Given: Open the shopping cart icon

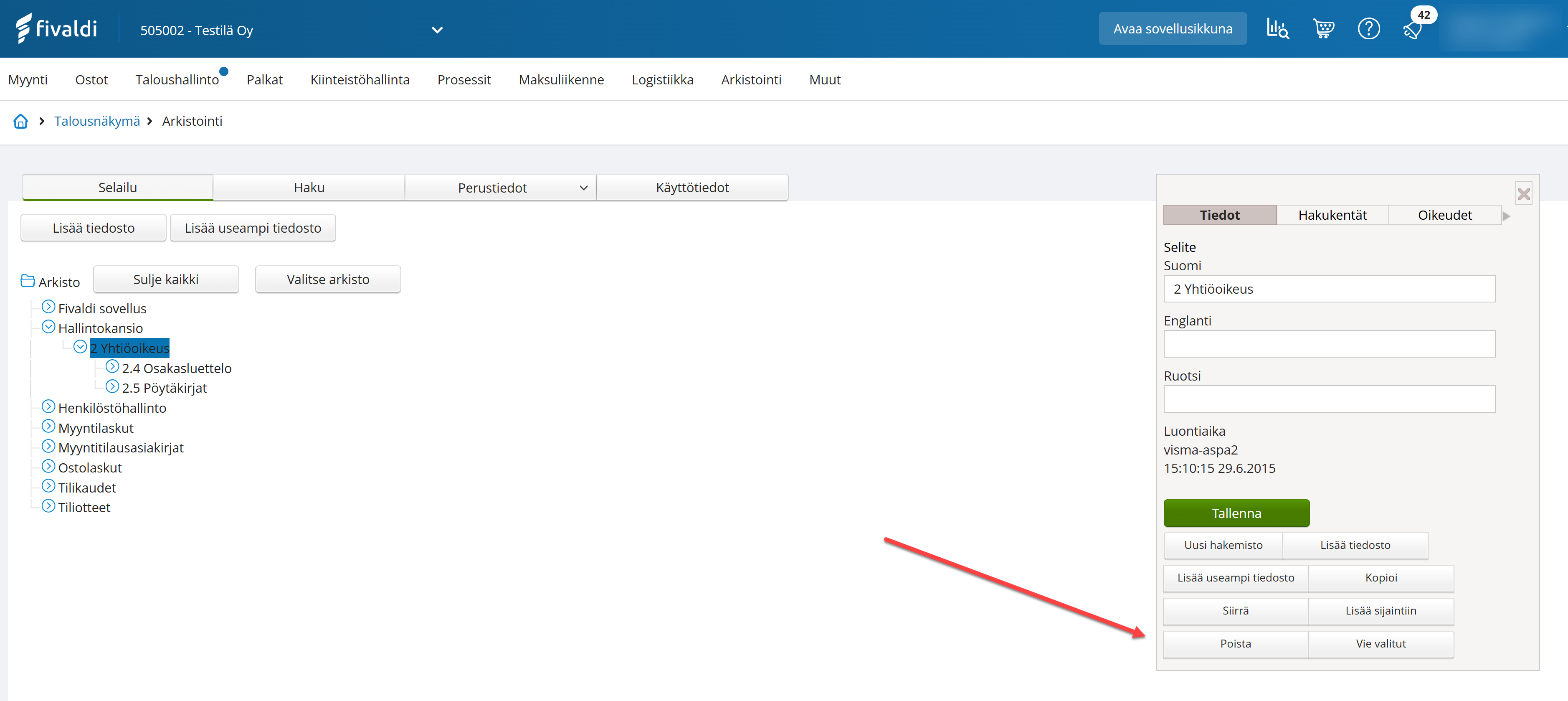Looking at the screenshot, I should tap(1323, 29).
